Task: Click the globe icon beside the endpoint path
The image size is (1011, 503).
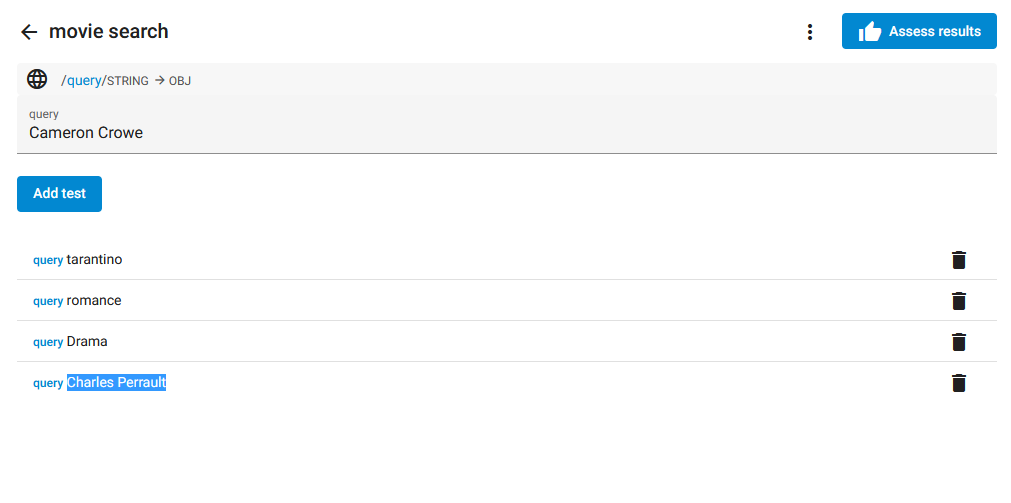Action: 37,79
